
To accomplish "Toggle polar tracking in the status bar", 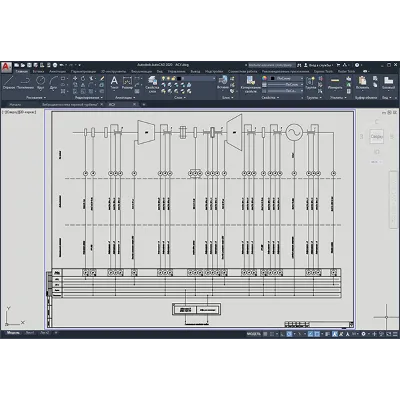I will point(289,334).
